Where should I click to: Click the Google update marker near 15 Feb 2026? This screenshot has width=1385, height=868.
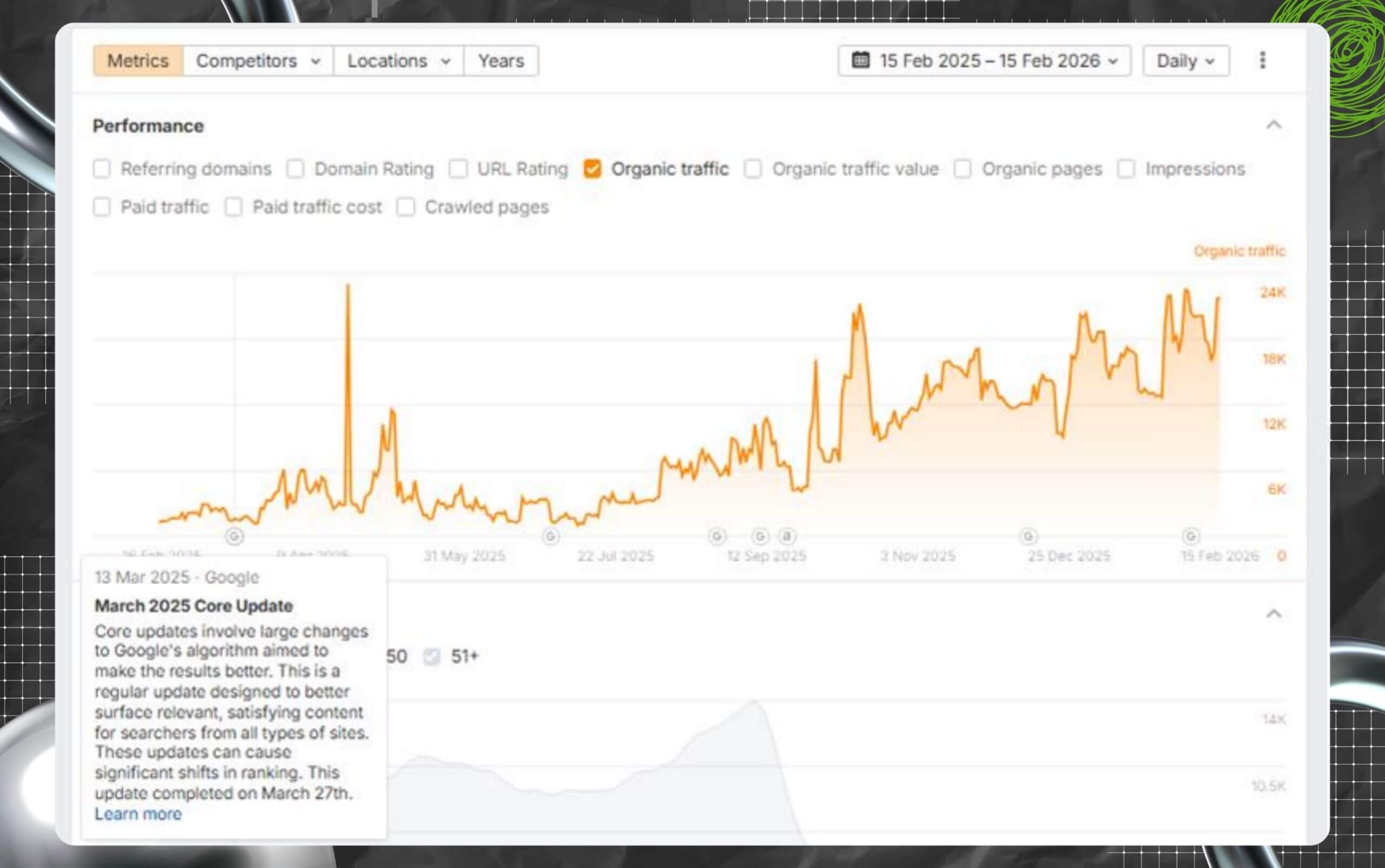1191,537
